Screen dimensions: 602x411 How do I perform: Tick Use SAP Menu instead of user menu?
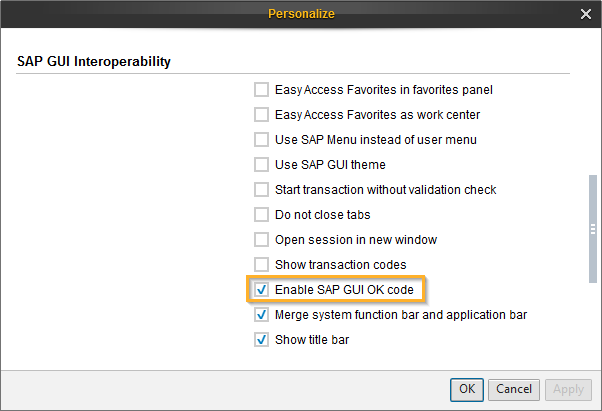(262, 140)
